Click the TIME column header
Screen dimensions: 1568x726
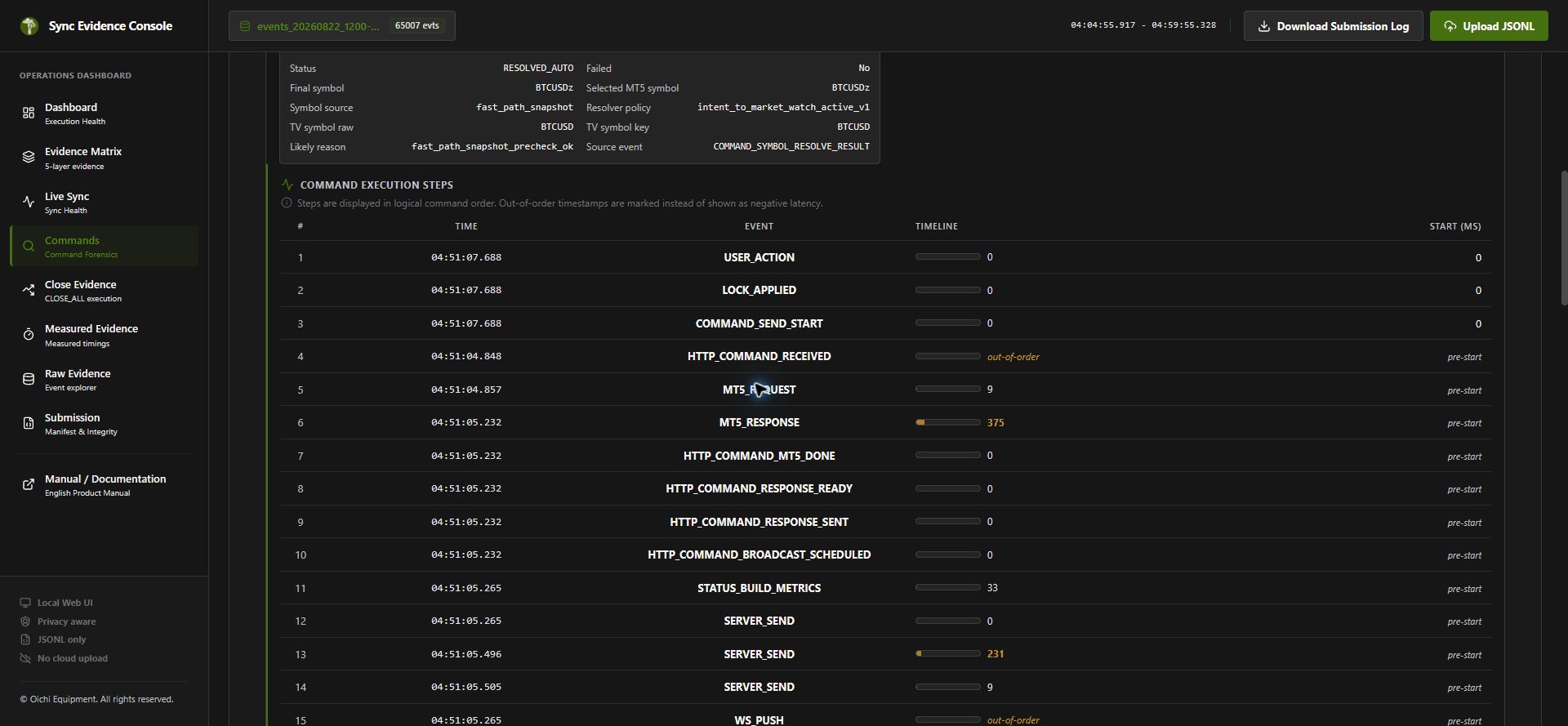tap(466, 226)
